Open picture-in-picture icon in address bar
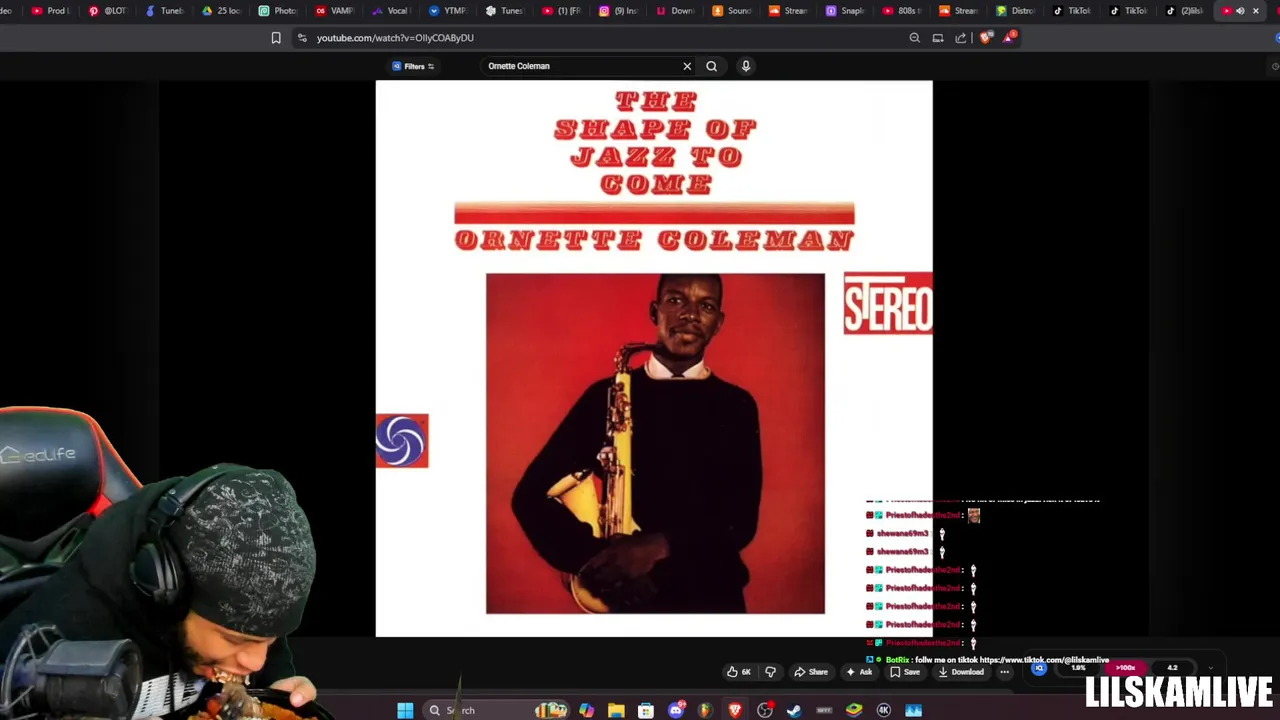Screen dimensions: 1280x720 pyautogui.click(x=938, y=38)
